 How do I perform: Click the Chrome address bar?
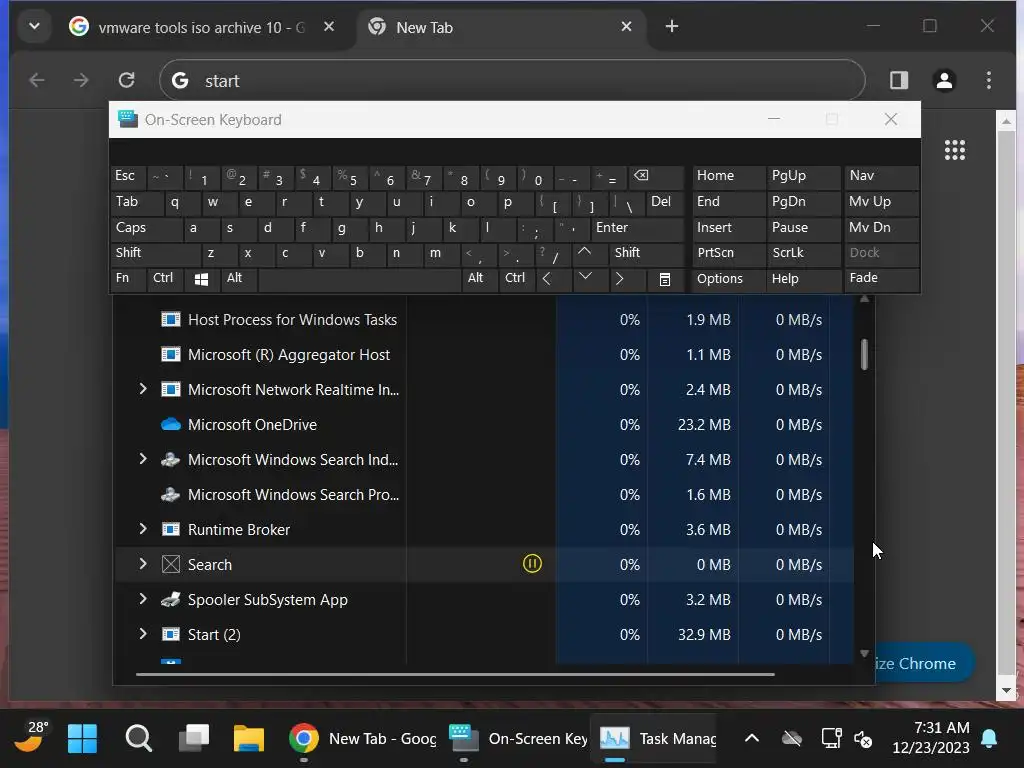tap(512, 80)
